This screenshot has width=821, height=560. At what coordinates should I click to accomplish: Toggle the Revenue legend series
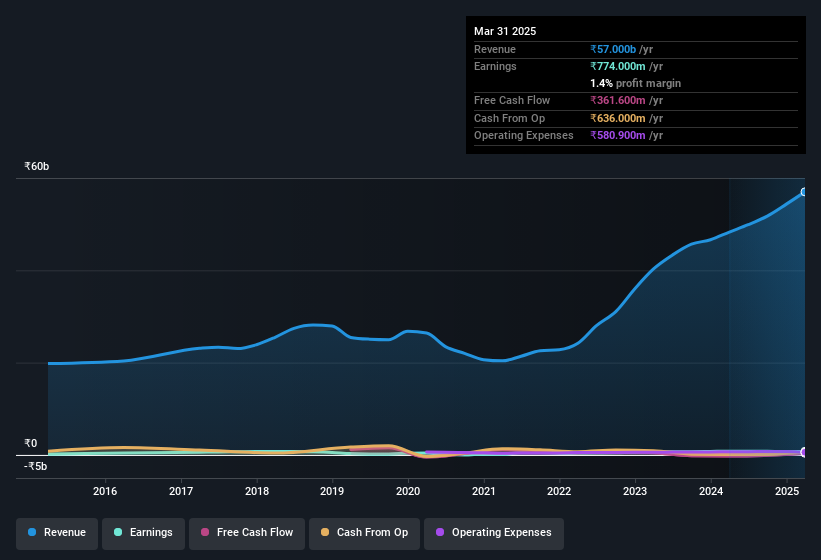(57, 533)
